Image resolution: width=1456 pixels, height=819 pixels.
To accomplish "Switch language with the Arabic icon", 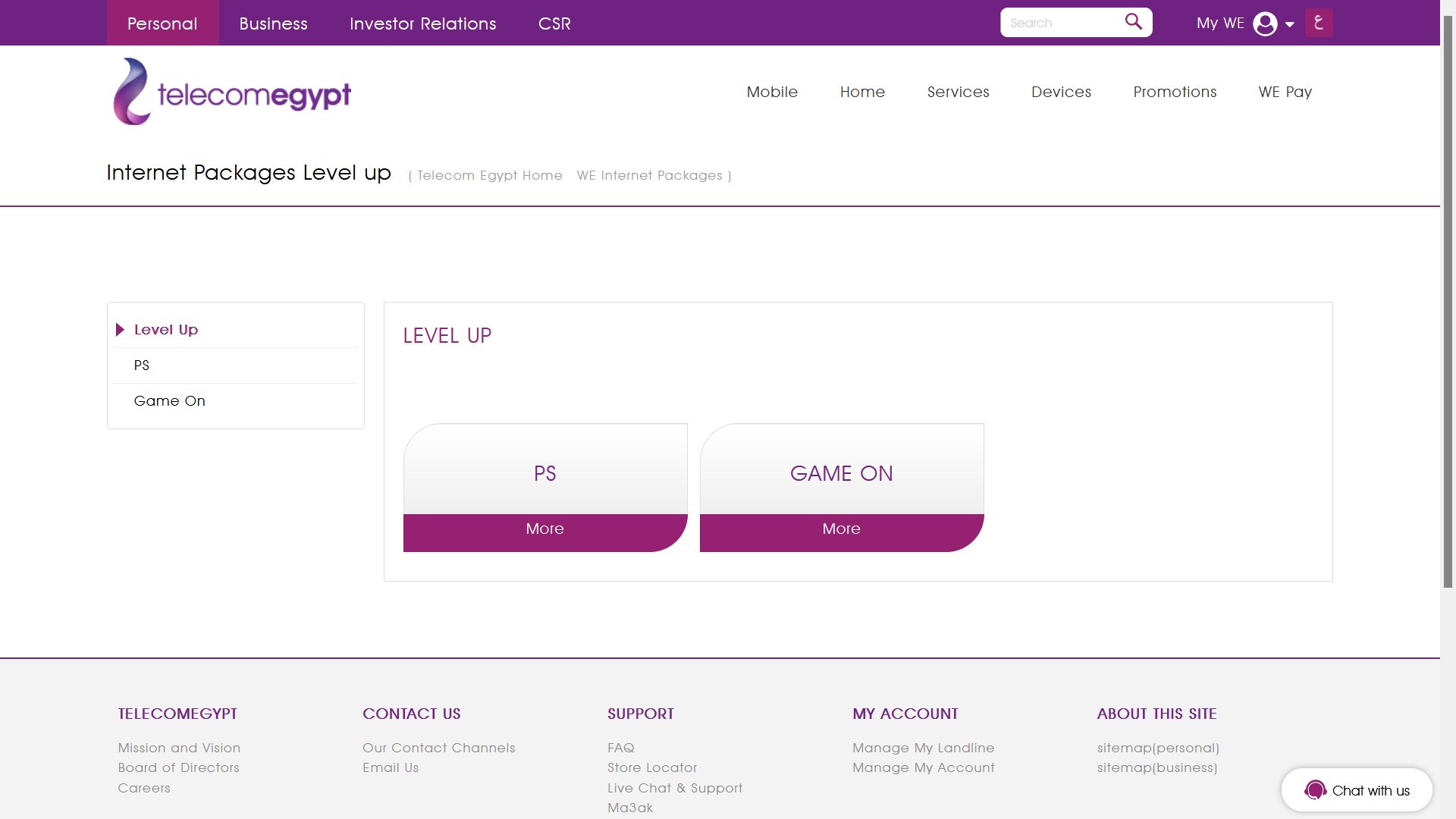I will 1319,23.
